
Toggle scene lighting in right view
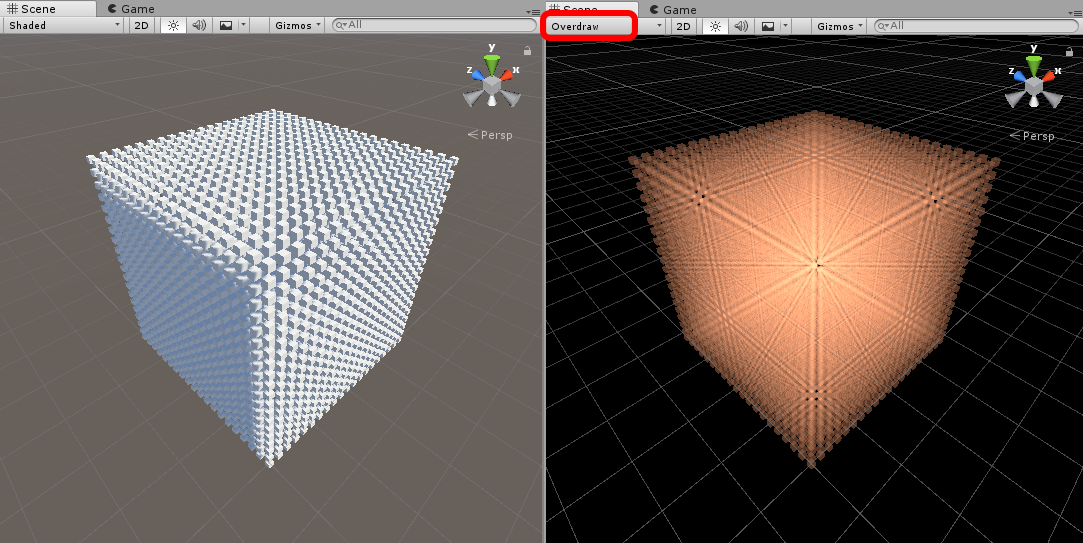(x=716, y=26)
